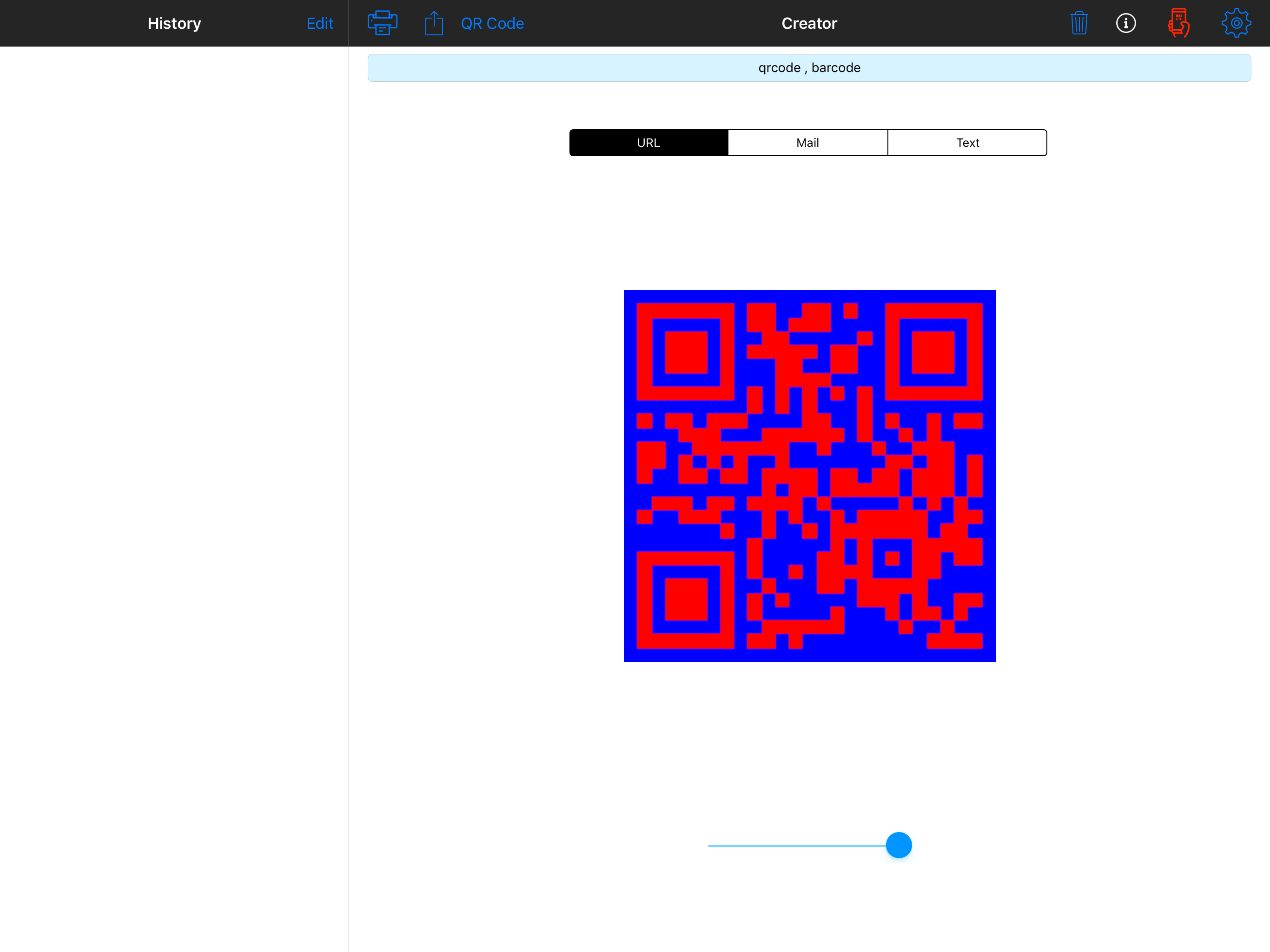1270x952 pixels.
Task: Tap the blue slider handle
Action: (x=899, y=845)
